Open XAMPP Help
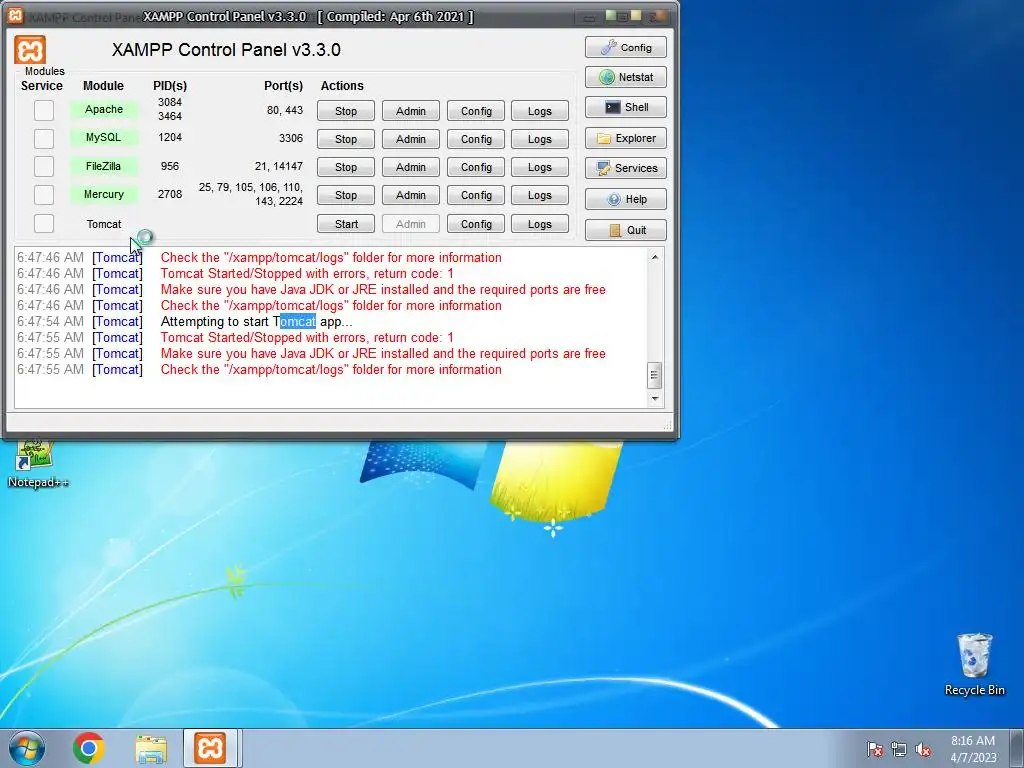 point(626,199)
